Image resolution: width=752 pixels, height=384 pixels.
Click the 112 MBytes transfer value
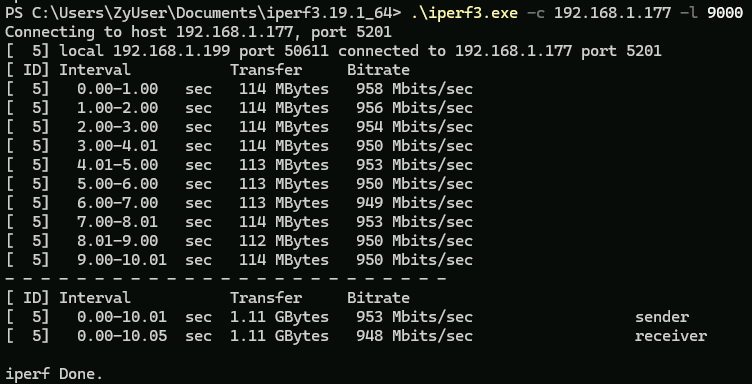[284, 241]
